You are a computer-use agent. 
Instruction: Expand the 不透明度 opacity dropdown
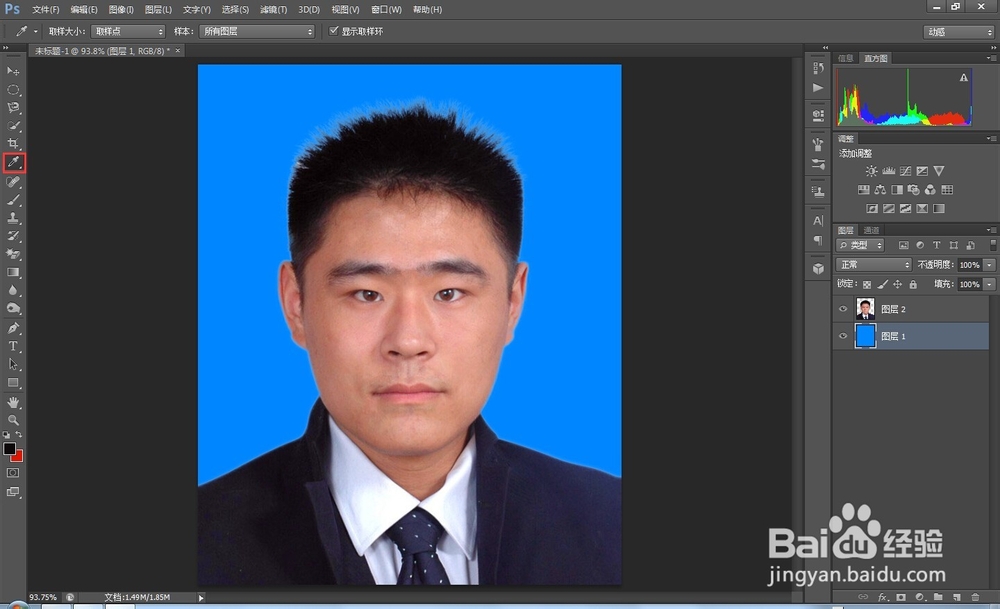[989, 265]
